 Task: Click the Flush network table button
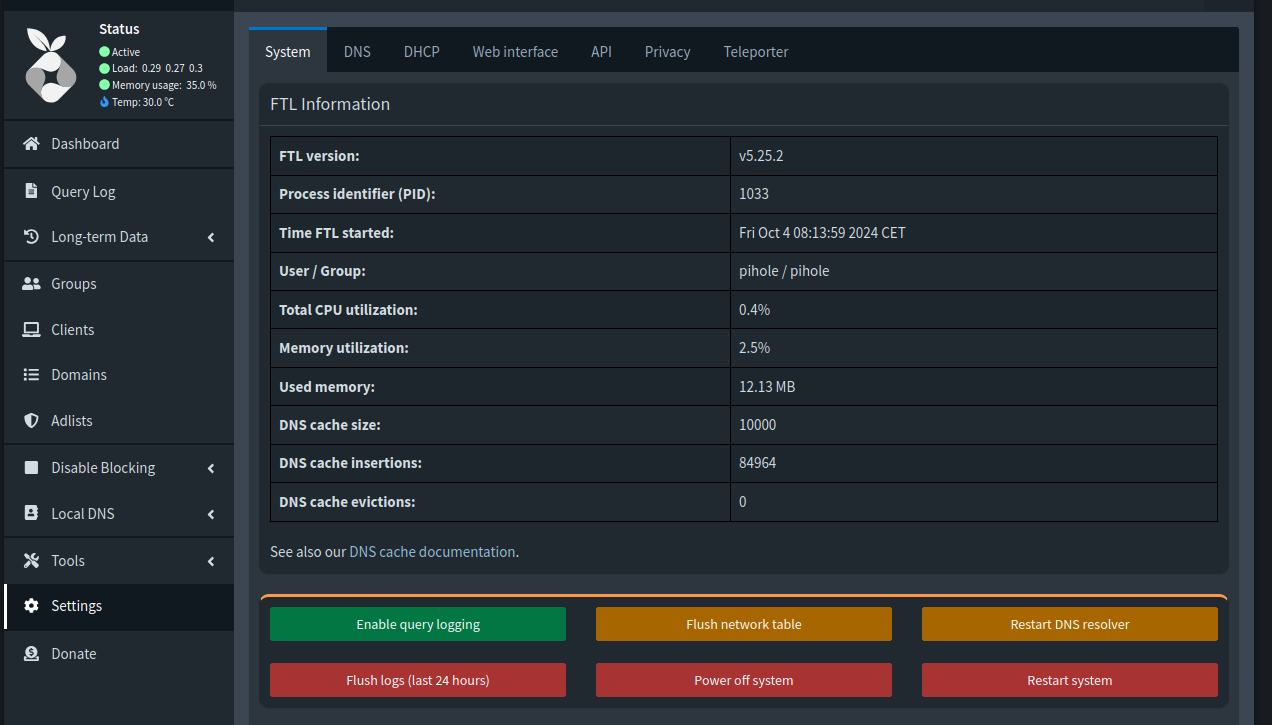[744, 624]
